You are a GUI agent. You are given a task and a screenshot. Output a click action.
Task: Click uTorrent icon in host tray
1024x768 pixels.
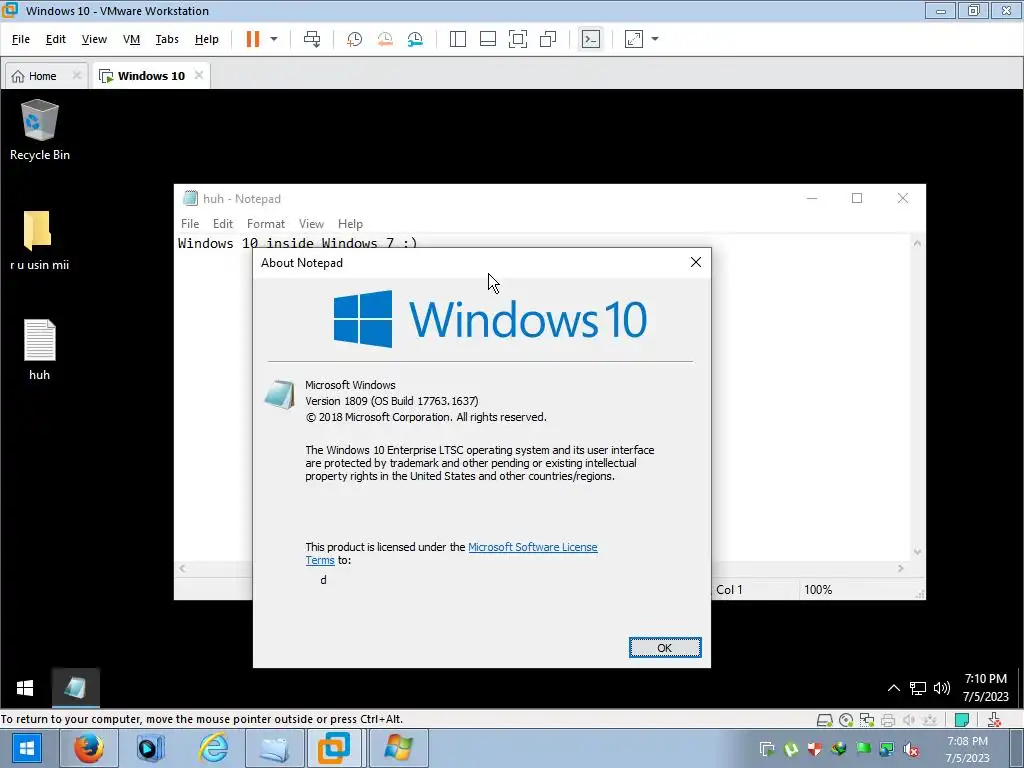pos(791,748)
